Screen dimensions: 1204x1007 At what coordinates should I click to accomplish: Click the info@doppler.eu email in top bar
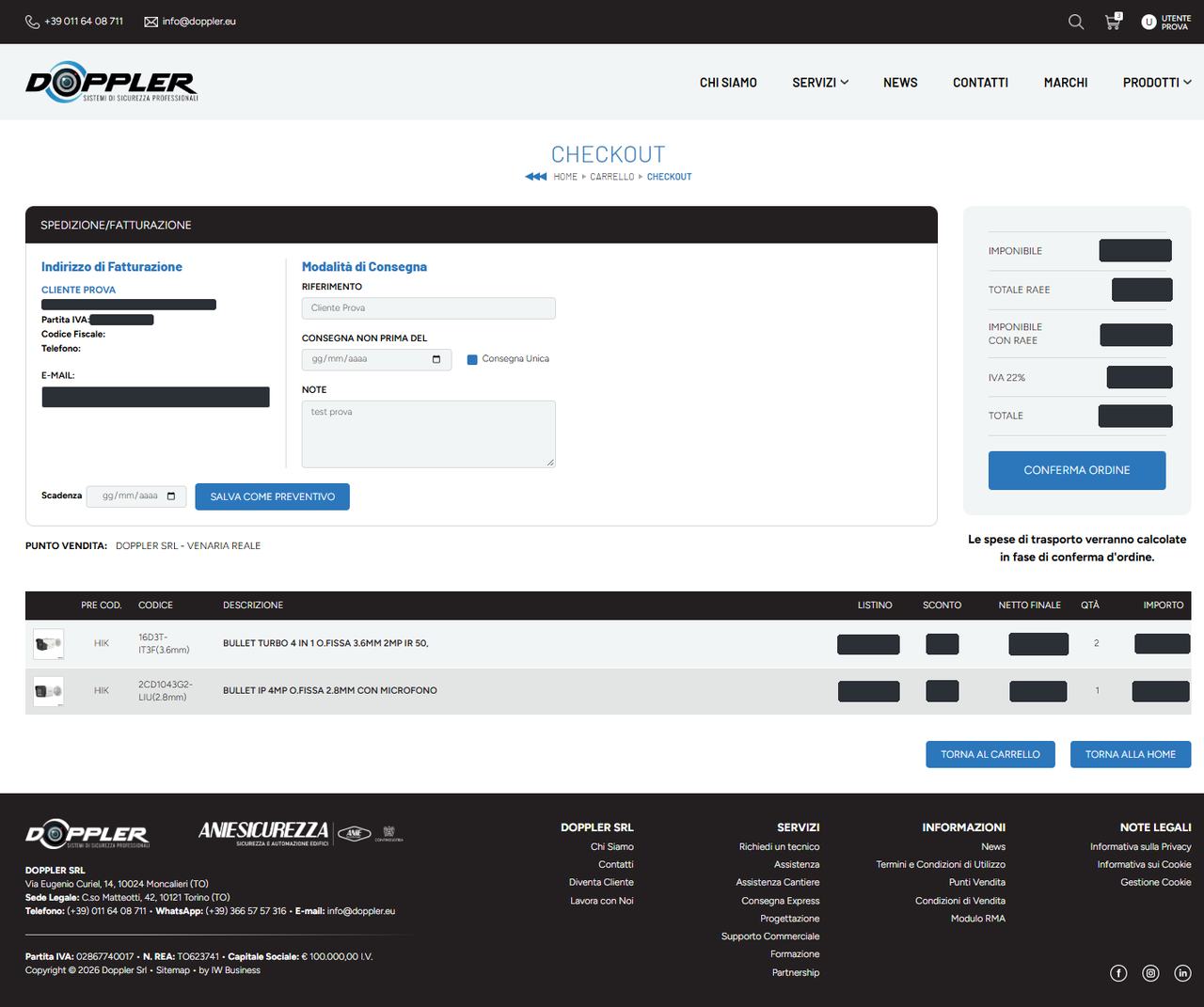click(198, 22)
